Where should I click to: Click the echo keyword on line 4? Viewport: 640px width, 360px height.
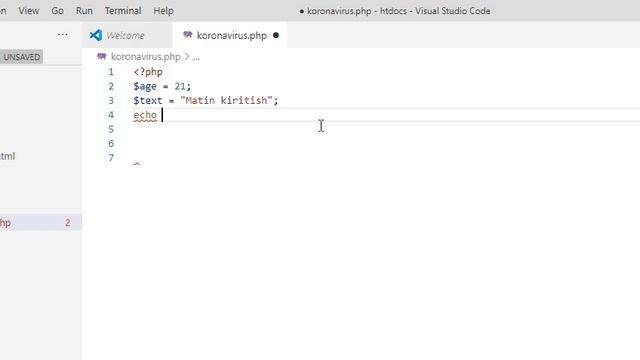coord(145,115)
